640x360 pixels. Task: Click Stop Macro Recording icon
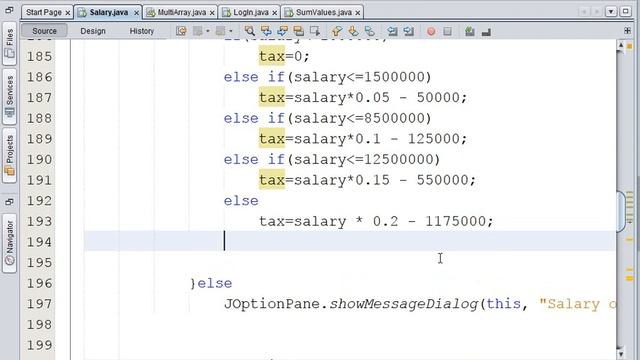pyautogui.click(x=447, y=31)
